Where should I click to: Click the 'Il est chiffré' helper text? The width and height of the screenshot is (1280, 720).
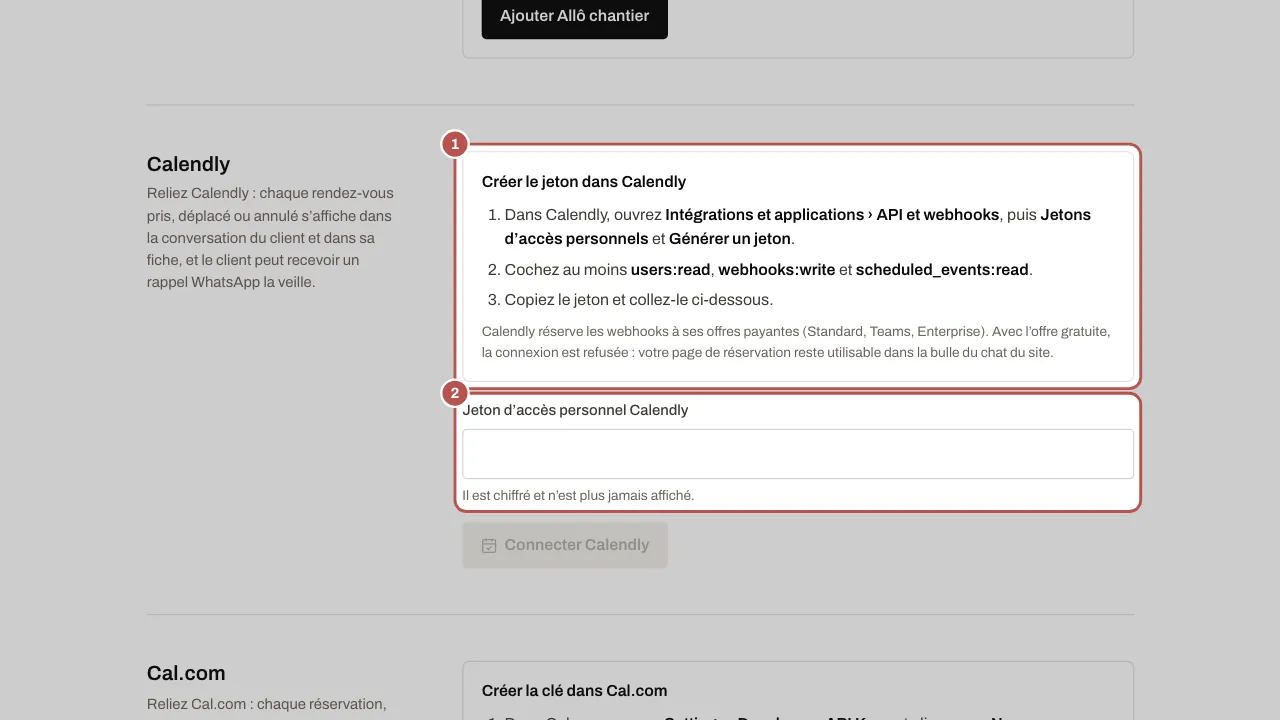[578, 495]
